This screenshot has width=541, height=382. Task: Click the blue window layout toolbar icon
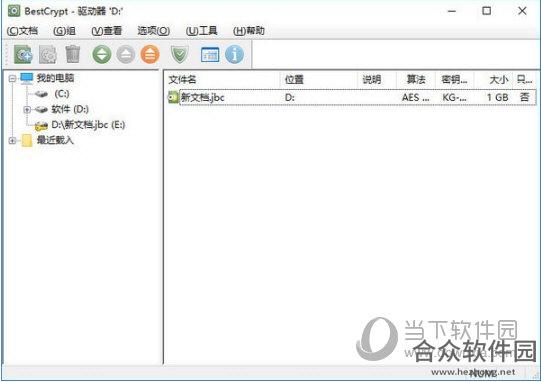[x=210, y=55]
